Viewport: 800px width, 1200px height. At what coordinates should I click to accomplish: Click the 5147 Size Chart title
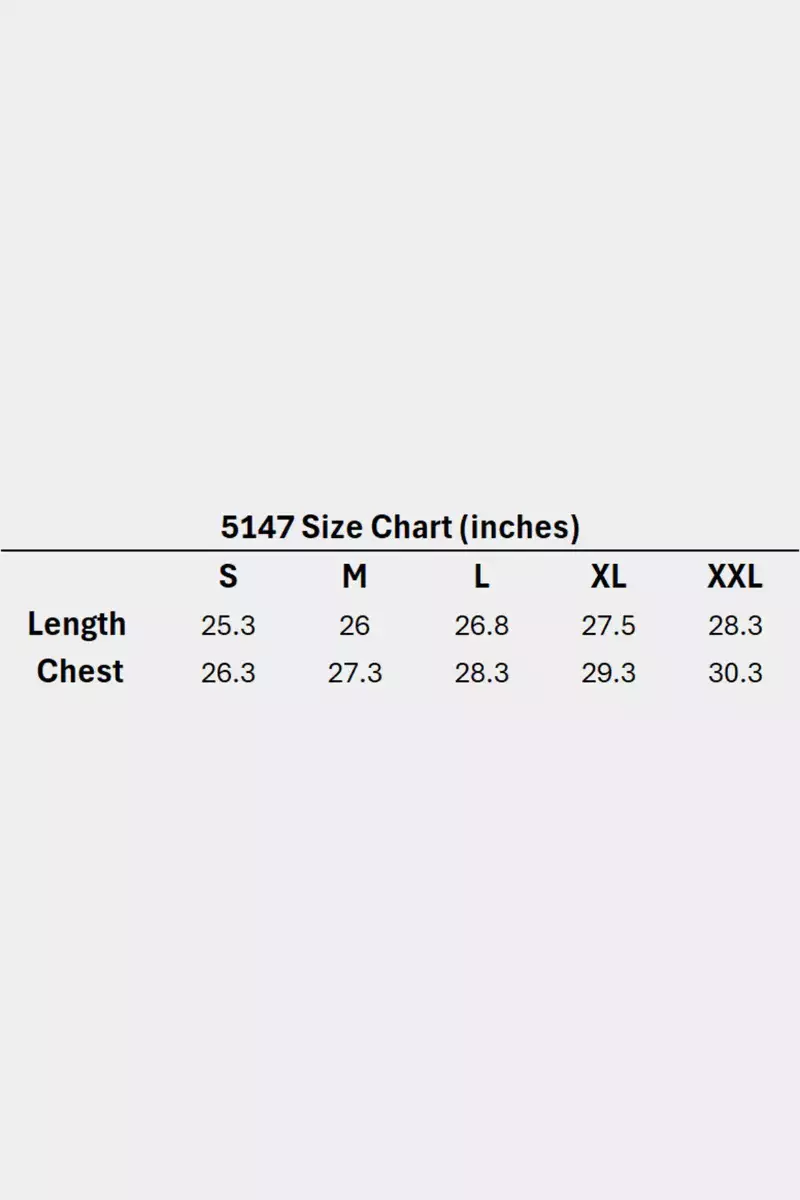click(400, 526)
